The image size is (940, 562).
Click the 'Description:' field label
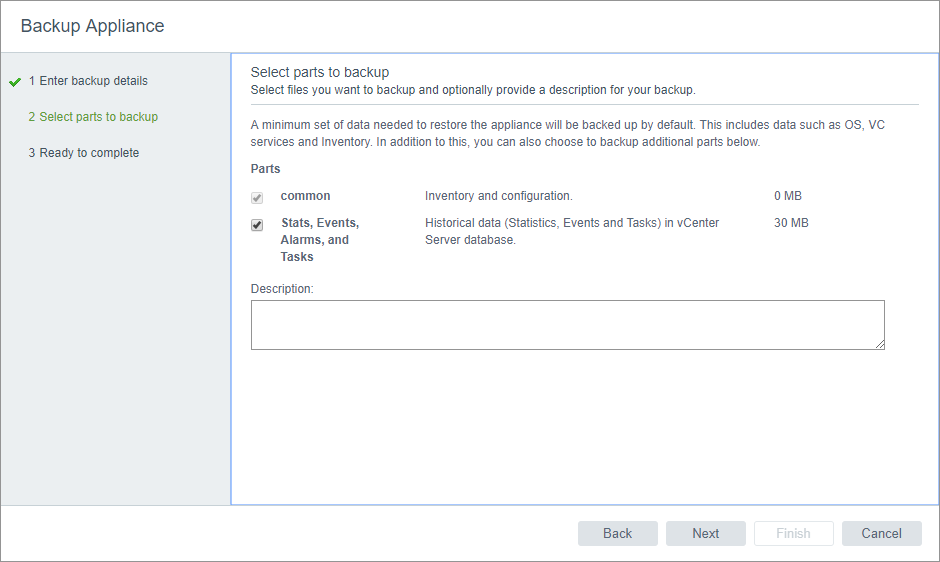pos(282,289)
